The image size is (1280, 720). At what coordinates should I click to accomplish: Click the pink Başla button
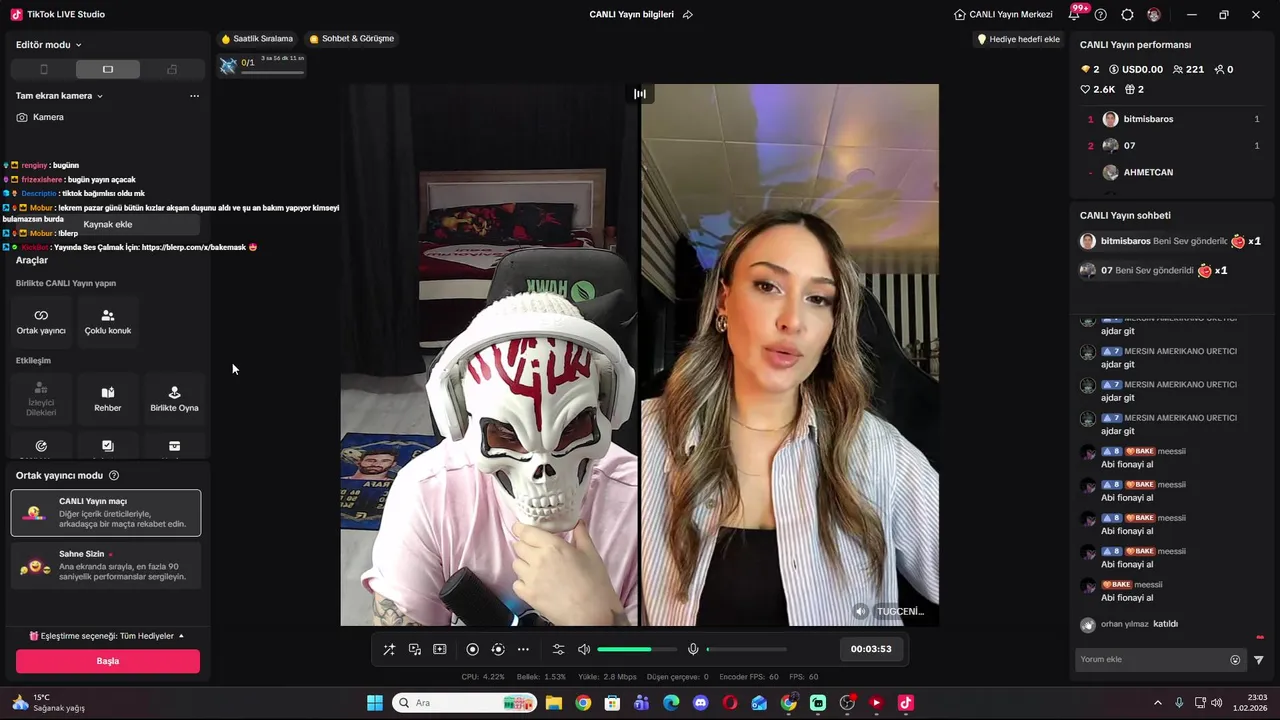tap(108, 661)
